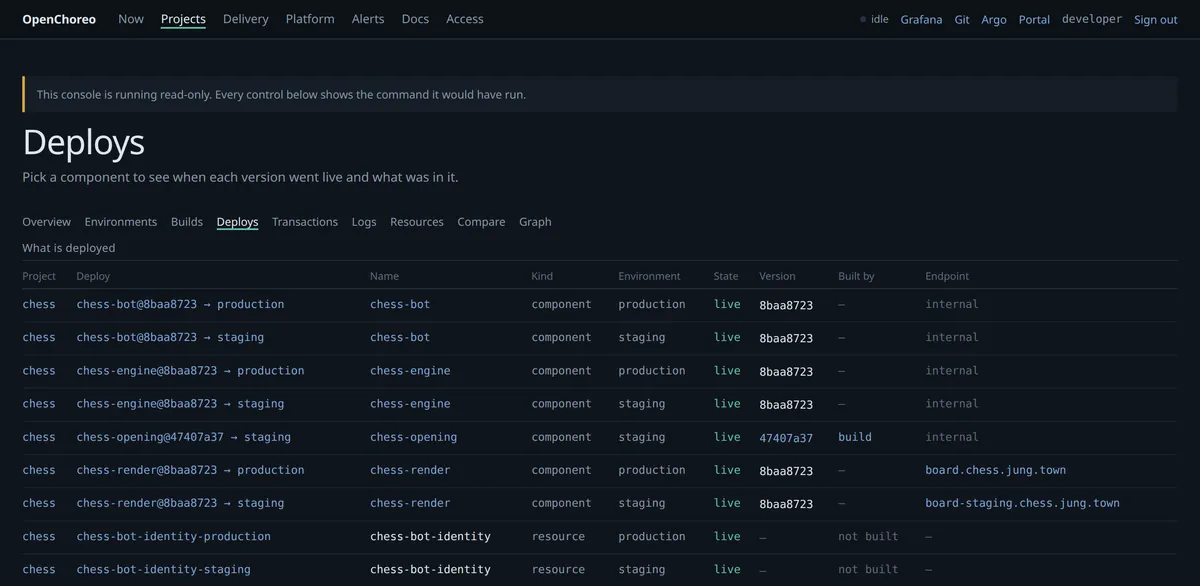Click the read-only console notice banner
The width and height of the screenshot is (1200, 586).
(600, 95)
